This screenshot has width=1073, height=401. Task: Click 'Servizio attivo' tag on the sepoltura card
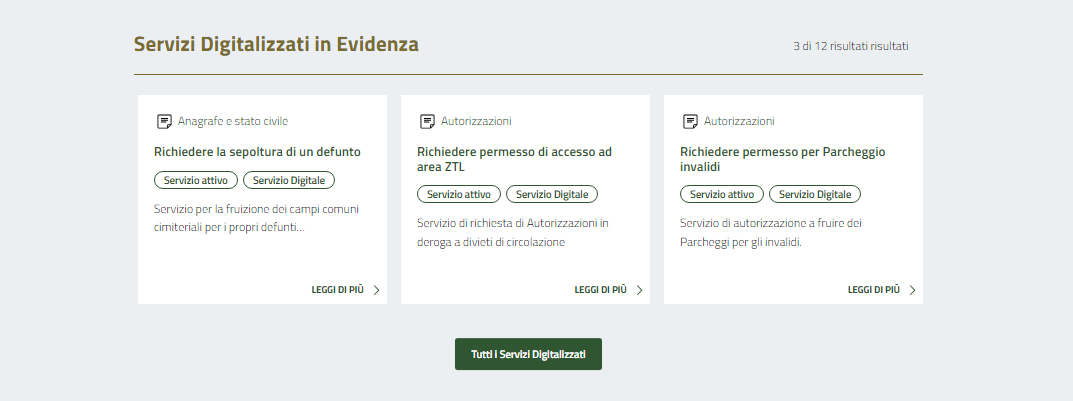tap(196, 180)
